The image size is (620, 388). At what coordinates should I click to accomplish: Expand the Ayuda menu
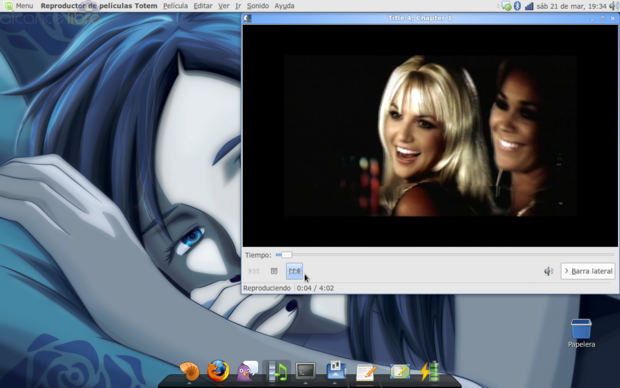(x=284, y=6)
